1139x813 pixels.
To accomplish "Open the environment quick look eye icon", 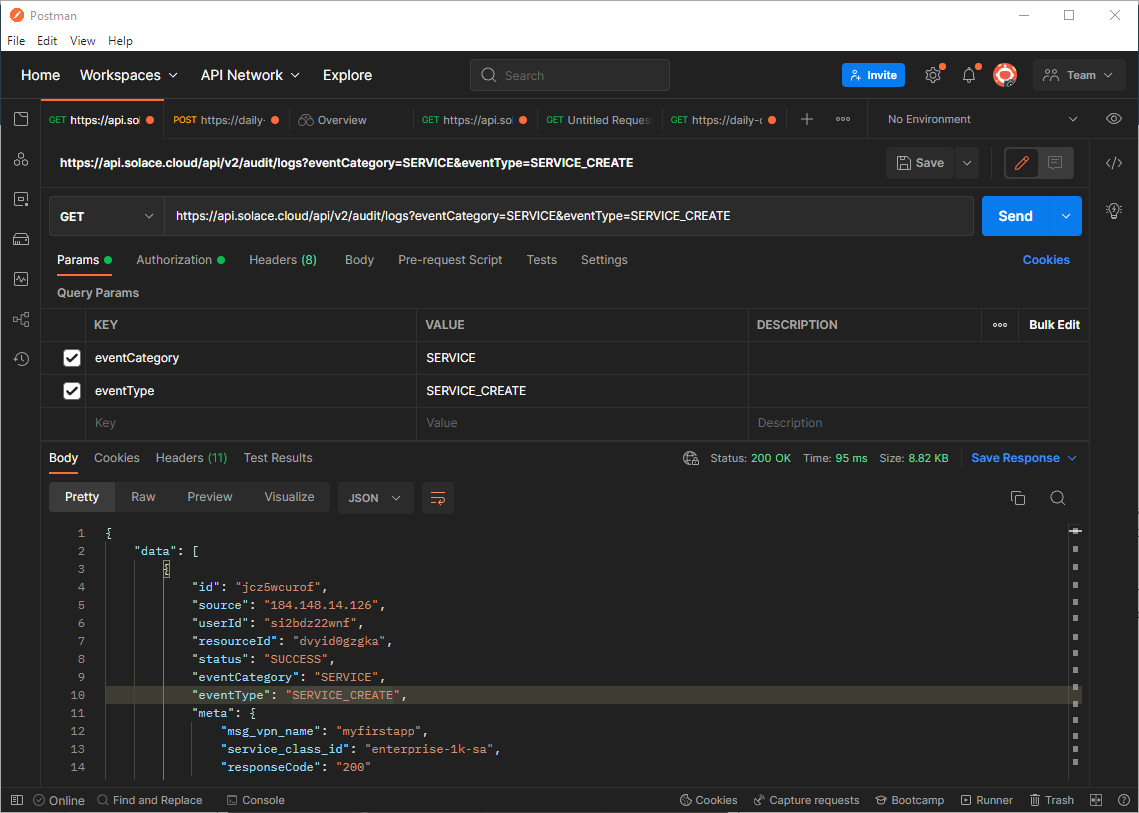I will [1114, 119].
